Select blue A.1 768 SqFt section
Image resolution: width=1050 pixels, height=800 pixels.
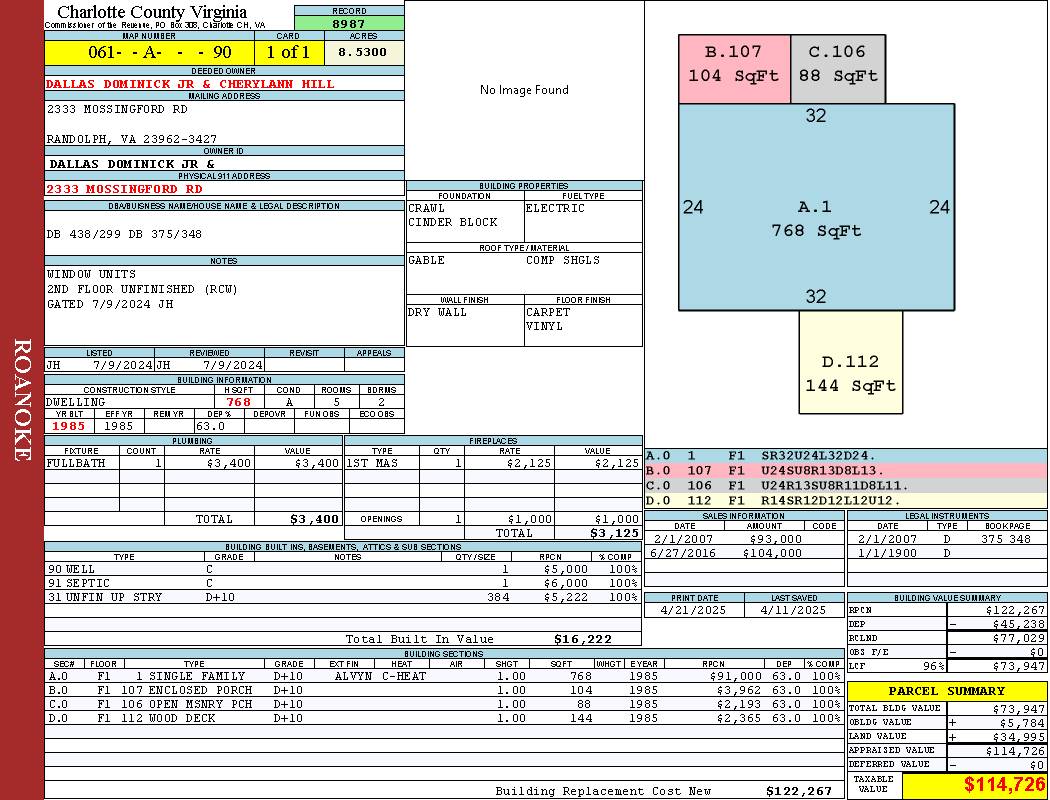(816, 207)
